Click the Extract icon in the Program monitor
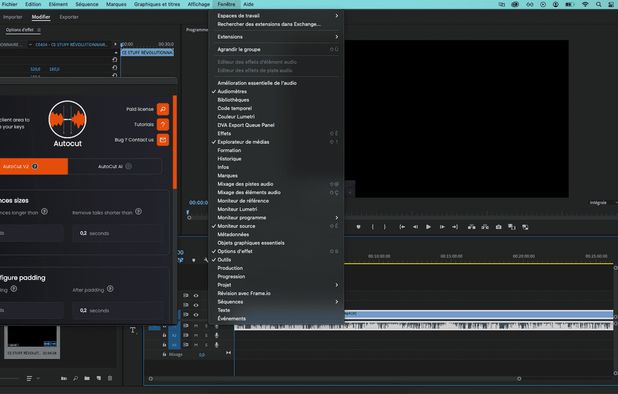Image resolution: width=618 pixels, height=394 pixels. pos(485,227)
